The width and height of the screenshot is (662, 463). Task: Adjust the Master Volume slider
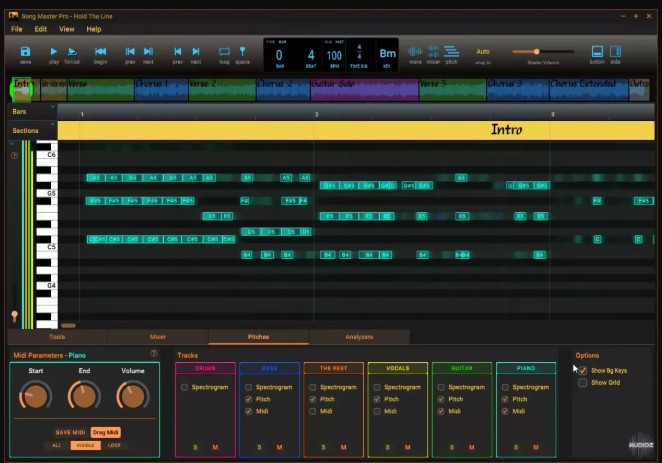[537, 52]
